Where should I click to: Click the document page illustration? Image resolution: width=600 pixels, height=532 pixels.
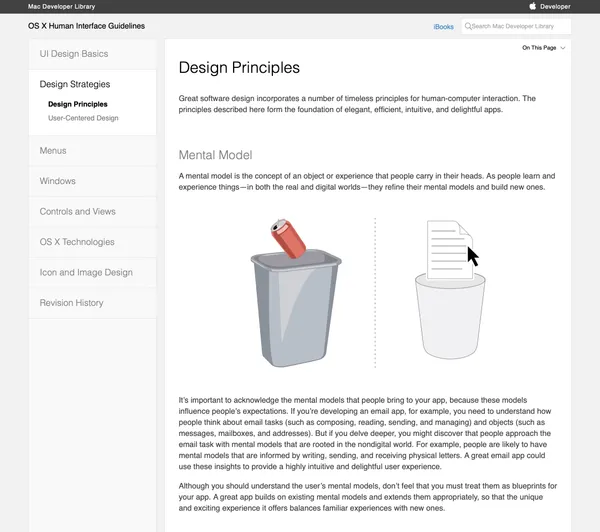point(449,249)
